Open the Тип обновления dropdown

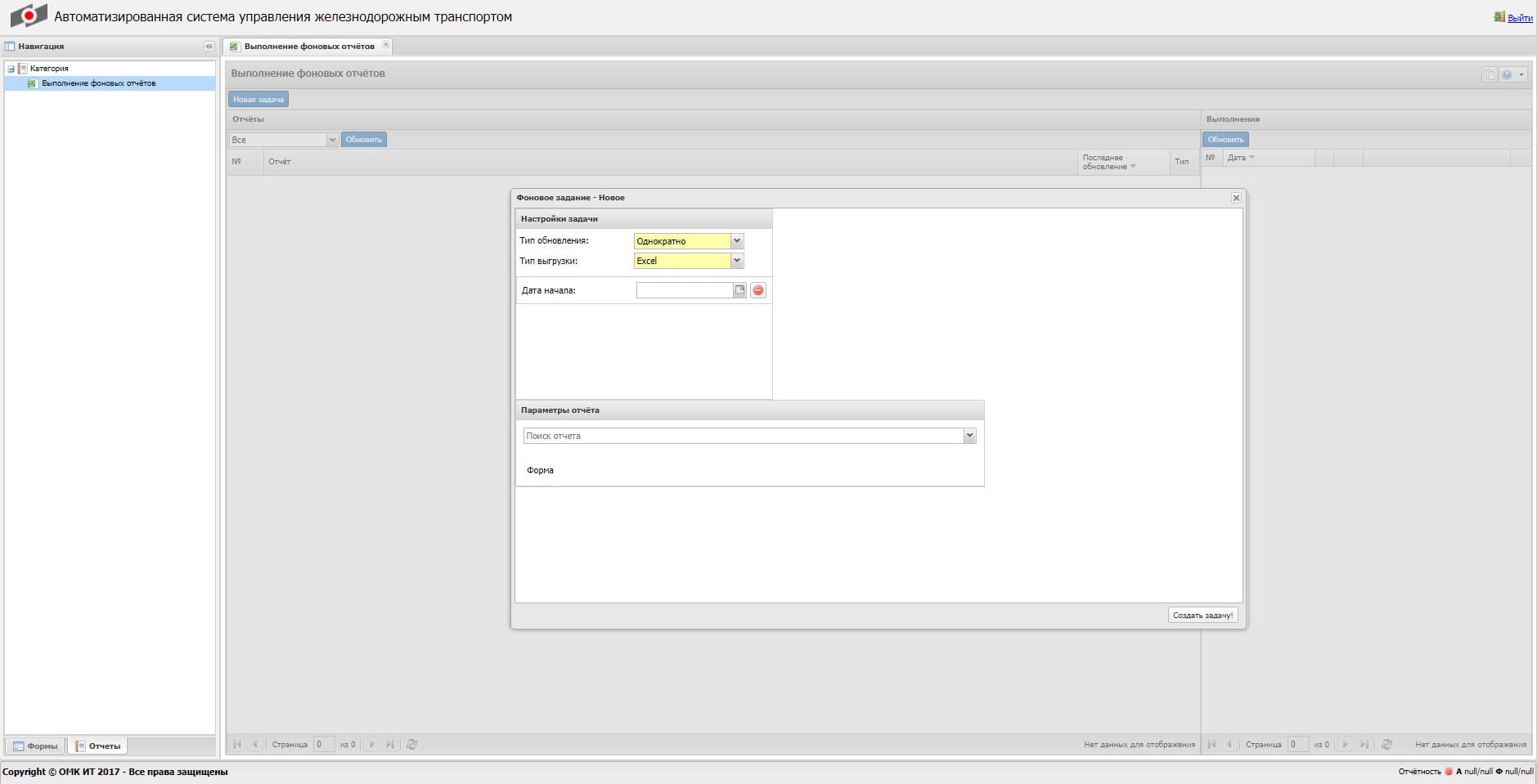(x=736, y=241)
